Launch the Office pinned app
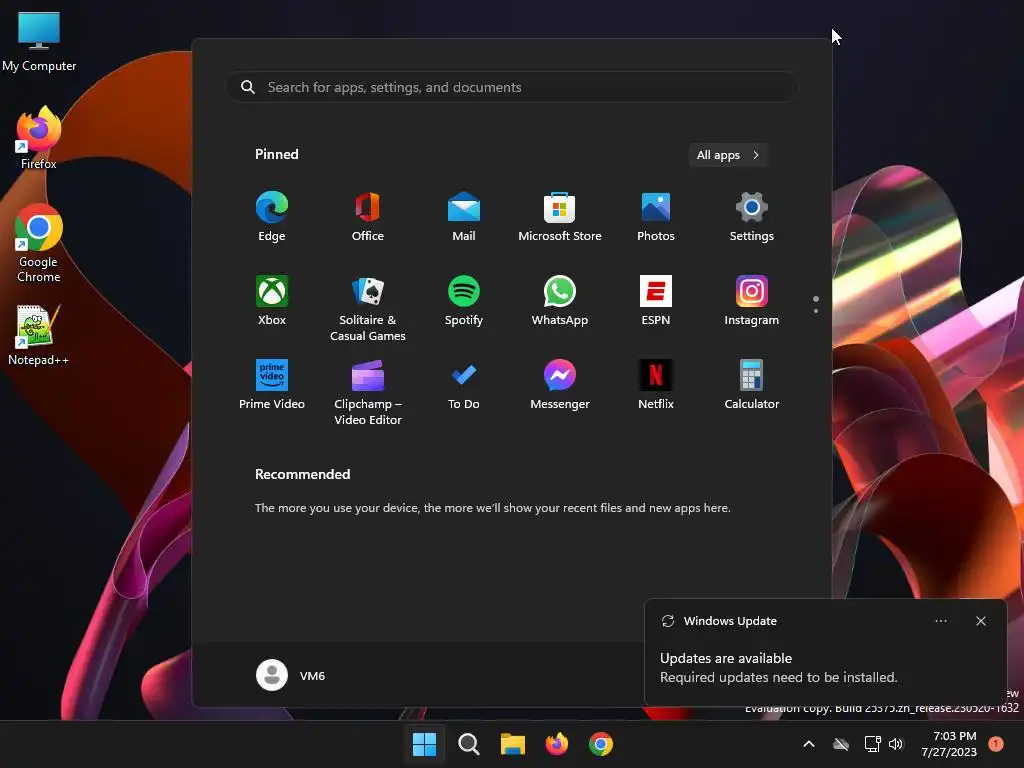Screen dimensions: 1024x768 (x=368, y=217)
